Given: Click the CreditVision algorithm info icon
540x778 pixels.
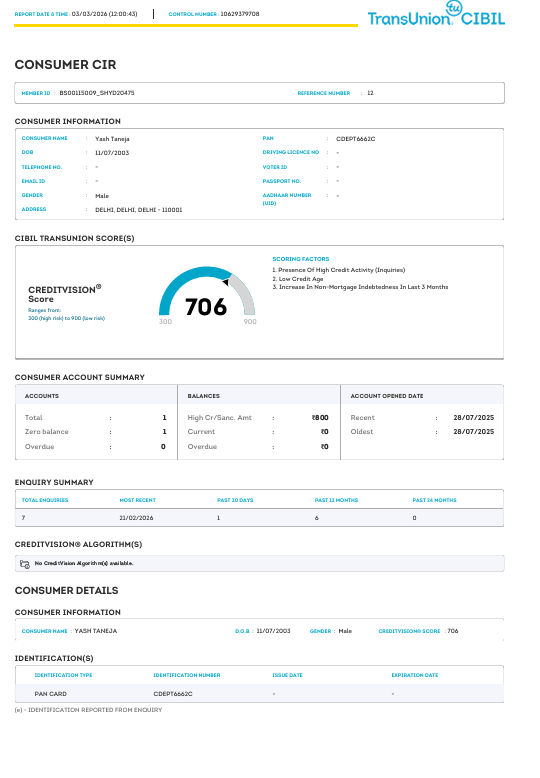Looking at the screenshot, I should [x=25, y=564].
